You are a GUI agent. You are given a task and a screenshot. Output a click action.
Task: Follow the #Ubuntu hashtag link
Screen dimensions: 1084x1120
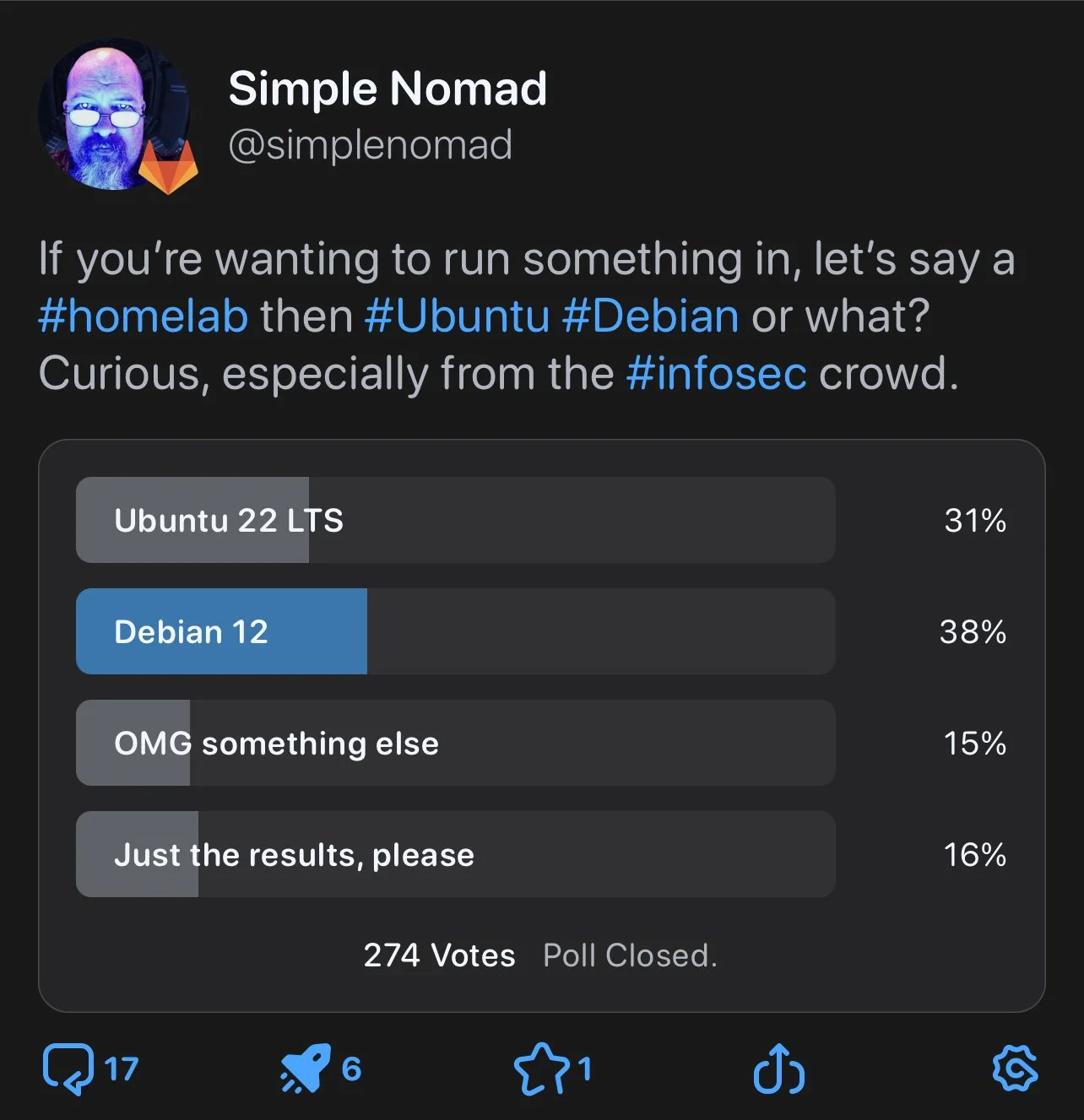coord(457,317)
